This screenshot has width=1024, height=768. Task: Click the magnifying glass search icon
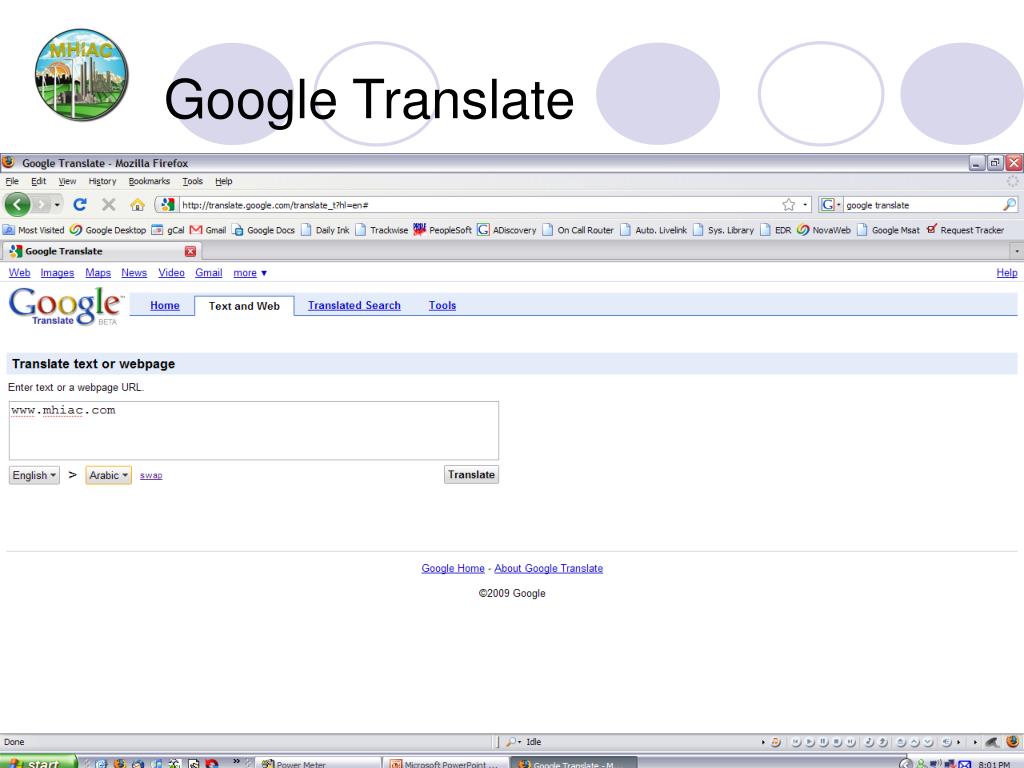[1010, 205]
